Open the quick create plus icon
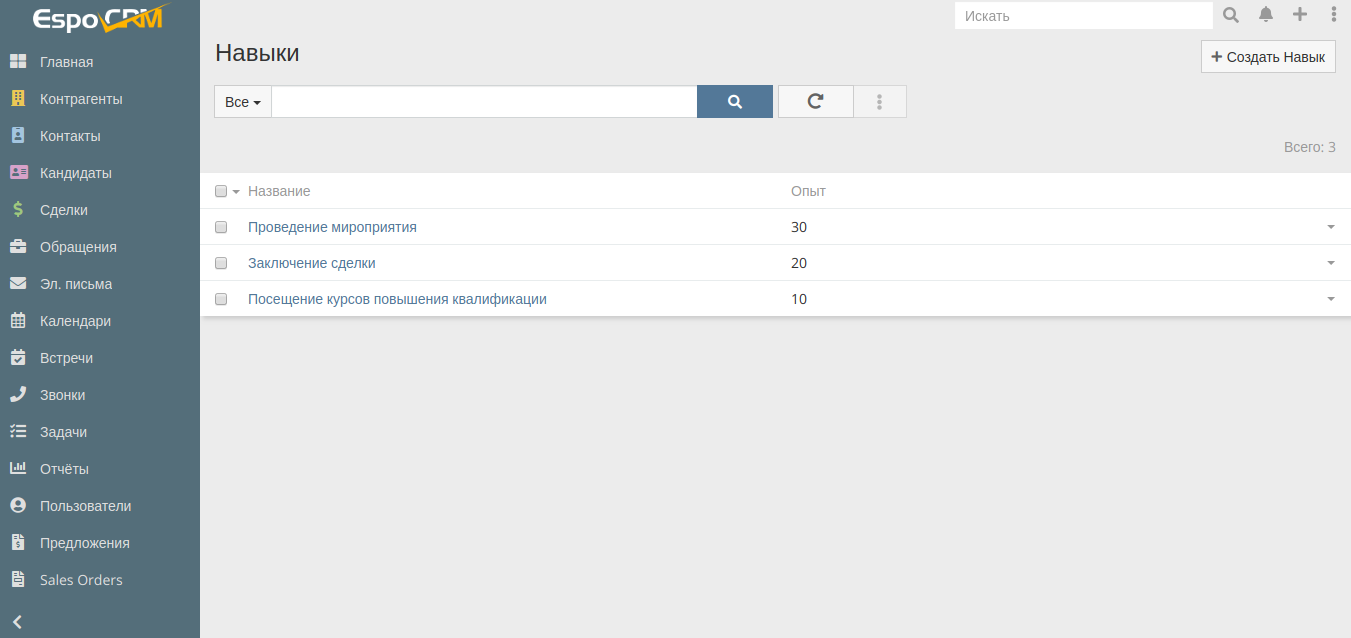This screenshot has width=1351, height=638. [1300, 15]
